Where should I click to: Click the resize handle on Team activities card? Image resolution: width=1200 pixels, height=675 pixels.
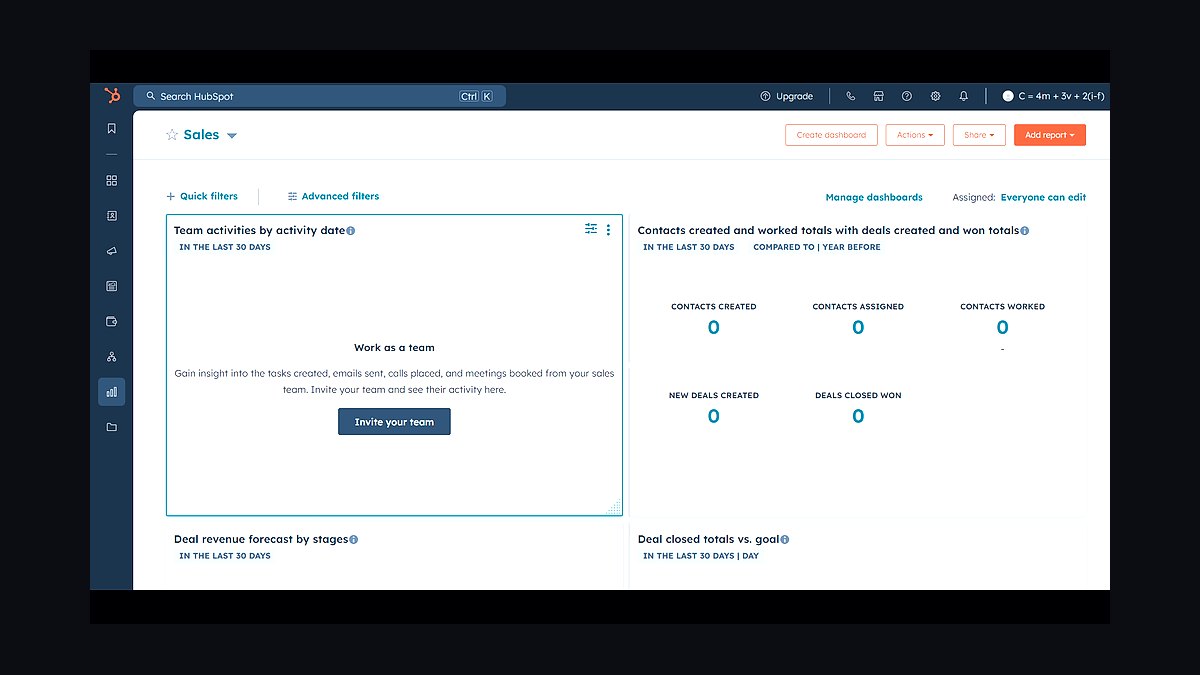point(615,508)
